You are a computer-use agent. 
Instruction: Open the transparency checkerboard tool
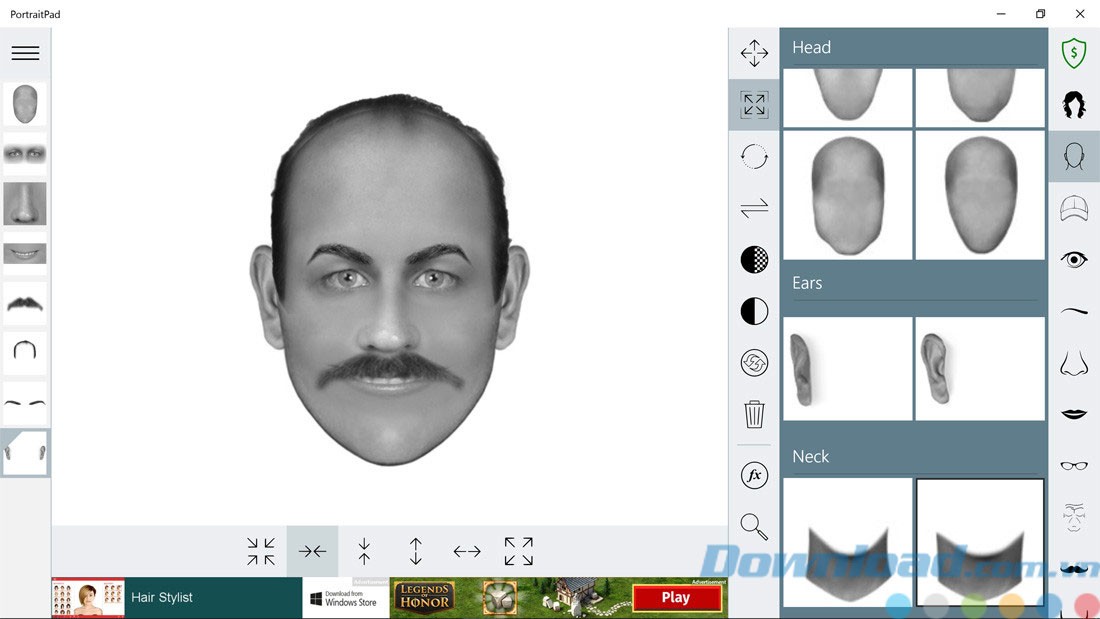(754, 260)
